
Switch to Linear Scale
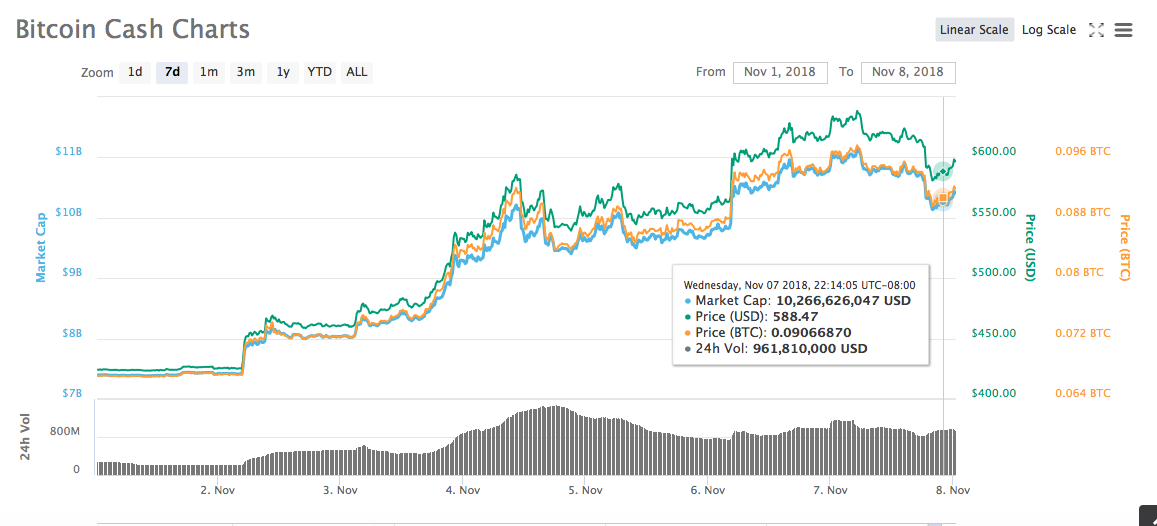tap(974, 30)
